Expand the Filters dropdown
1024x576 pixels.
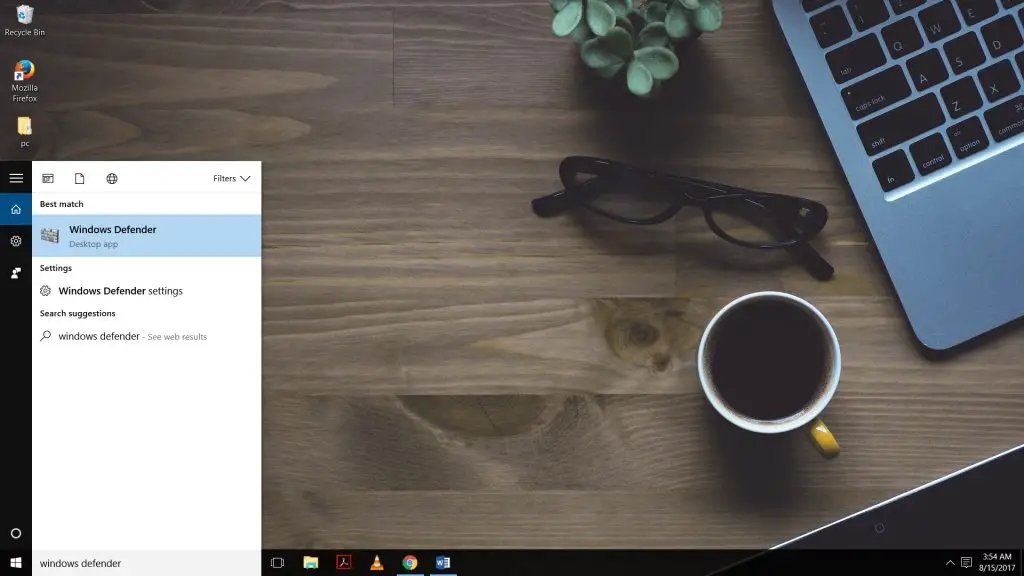coord(232,178)
